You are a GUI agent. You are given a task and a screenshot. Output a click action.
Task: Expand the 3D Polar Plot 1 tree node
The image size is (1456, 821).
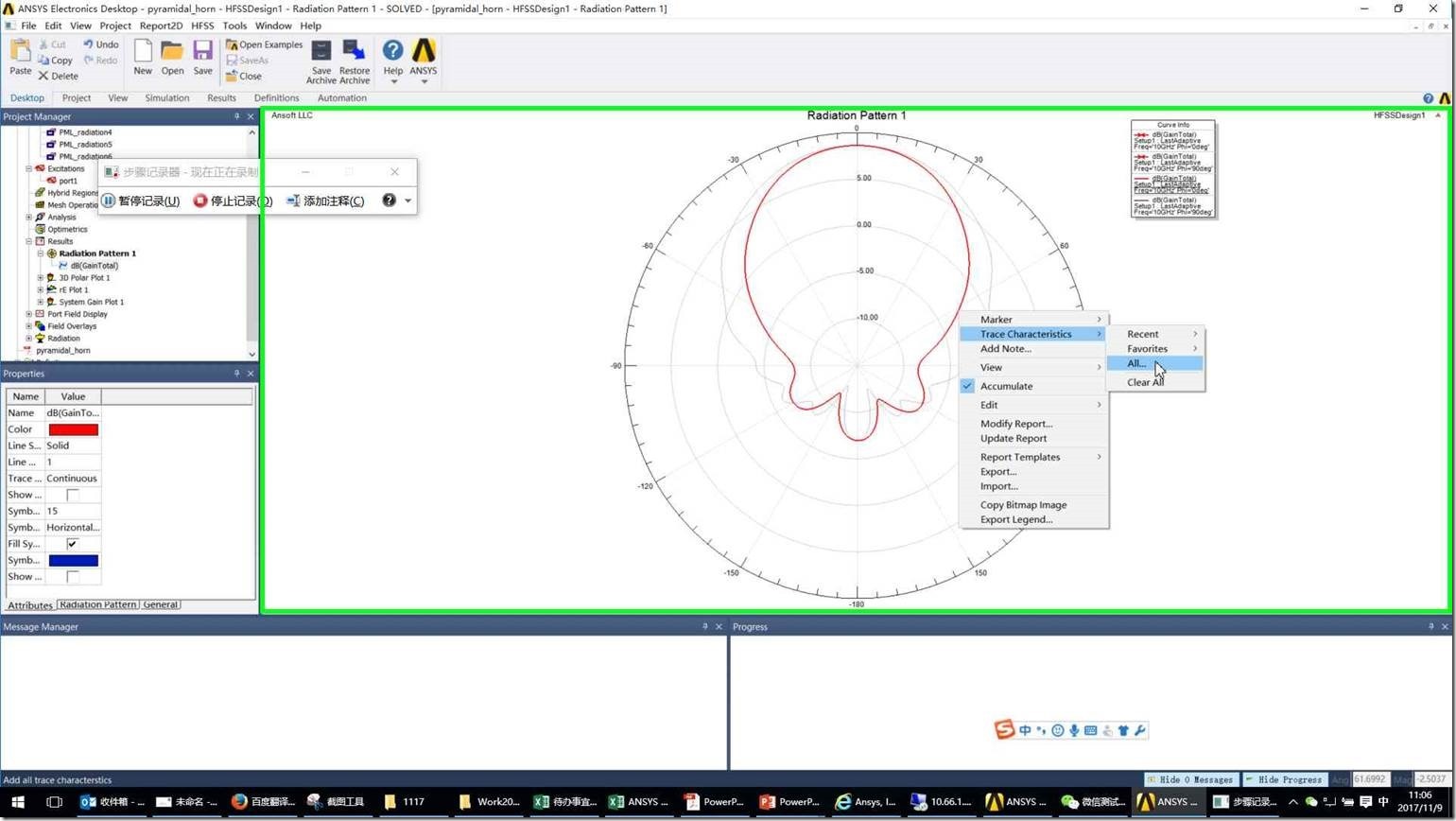tap(41, 278)
